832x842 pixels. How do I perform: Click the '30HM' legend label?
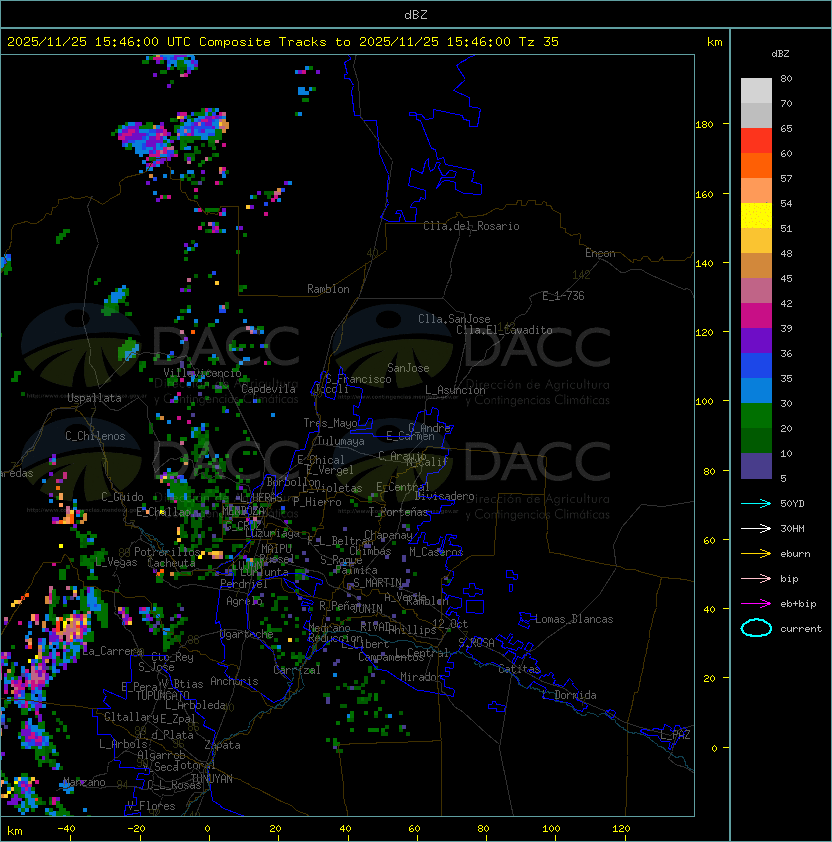click(792, 528)
